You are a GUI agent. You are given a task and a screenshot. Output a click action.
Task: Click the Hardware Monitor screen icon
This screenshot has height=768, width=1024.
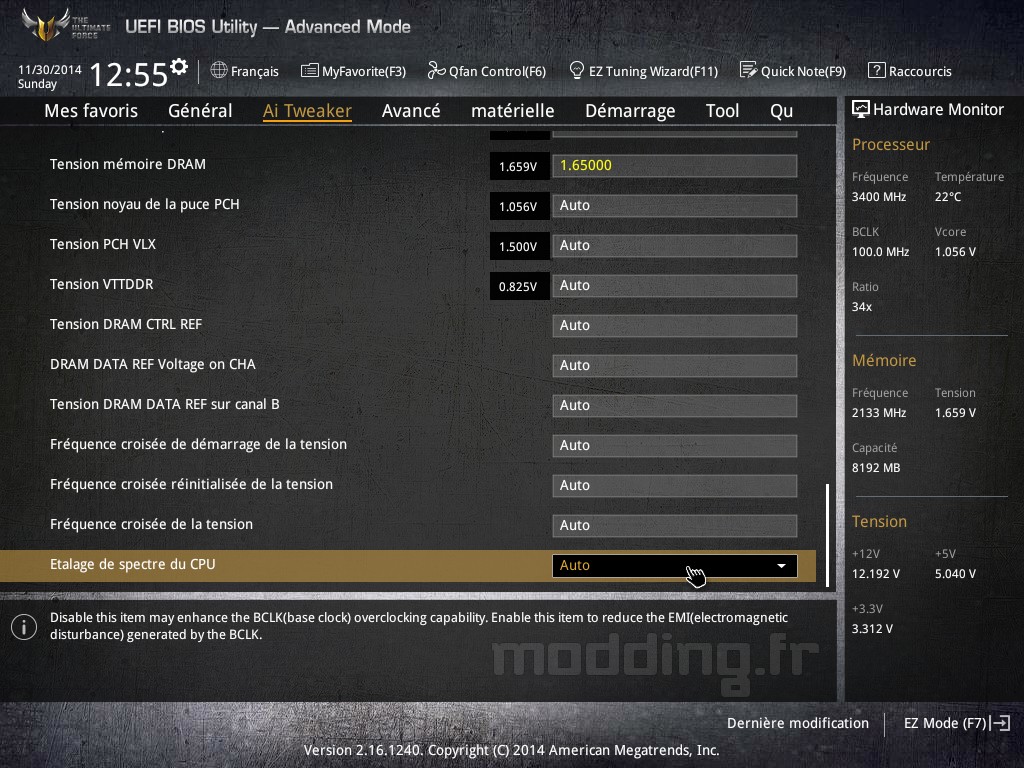861,109
